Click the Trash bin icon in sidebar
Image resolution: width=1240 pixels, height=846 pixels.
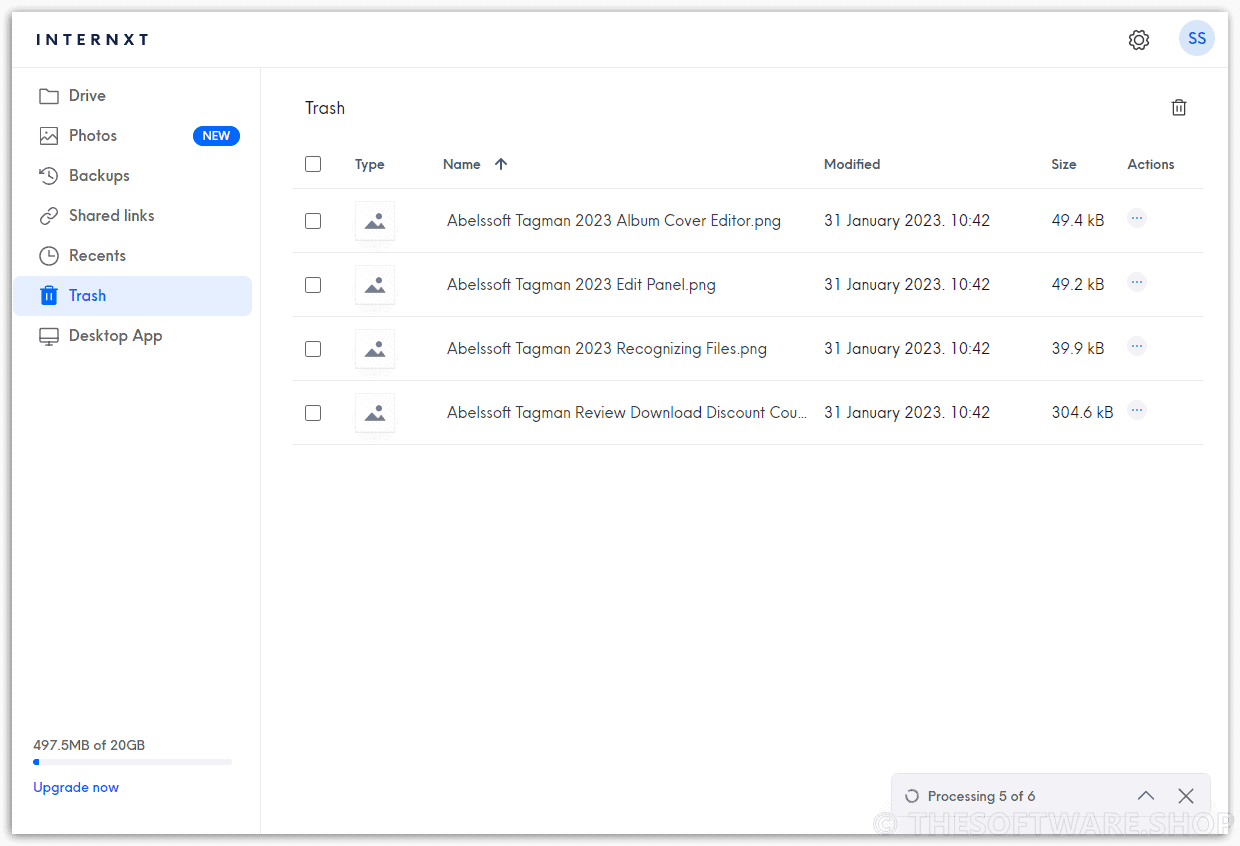[49, 296]
